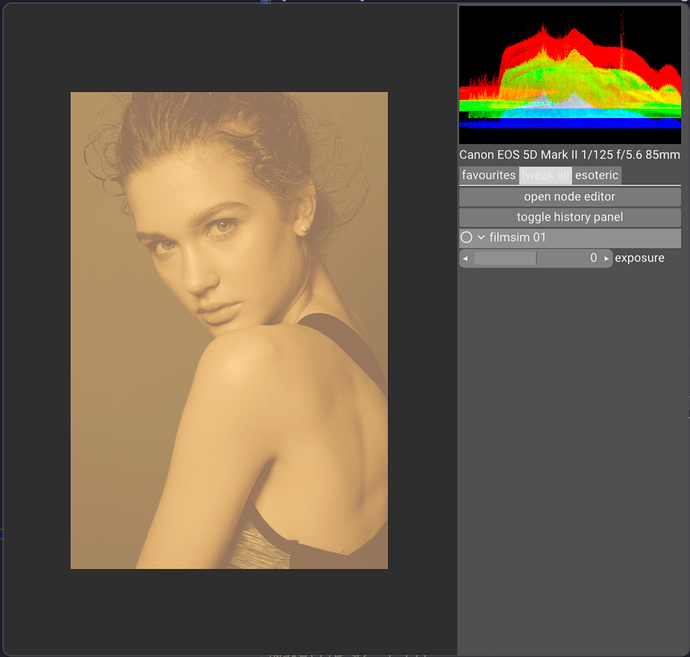The image size is (690, 657).
Task: Click the portrait photo preview
Action: 228,330
